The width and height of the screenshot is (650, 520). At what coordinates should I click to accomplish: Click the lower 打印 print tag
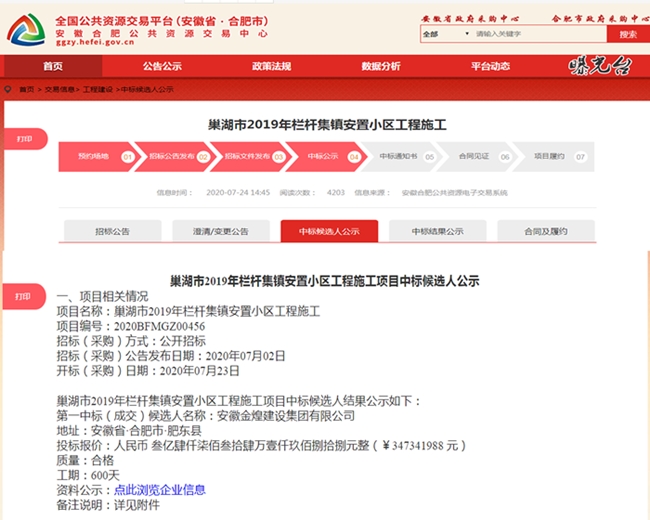(24, 296)
